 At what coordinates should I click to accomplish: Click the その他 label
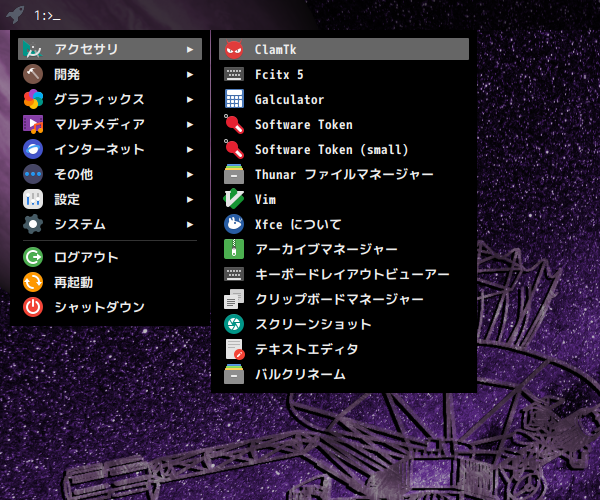(x=73, y=174)
